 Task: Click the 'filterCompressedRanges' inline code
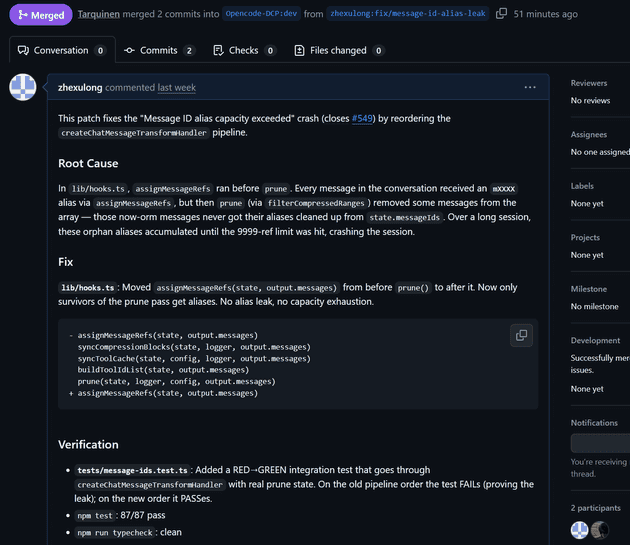(316, 203)
